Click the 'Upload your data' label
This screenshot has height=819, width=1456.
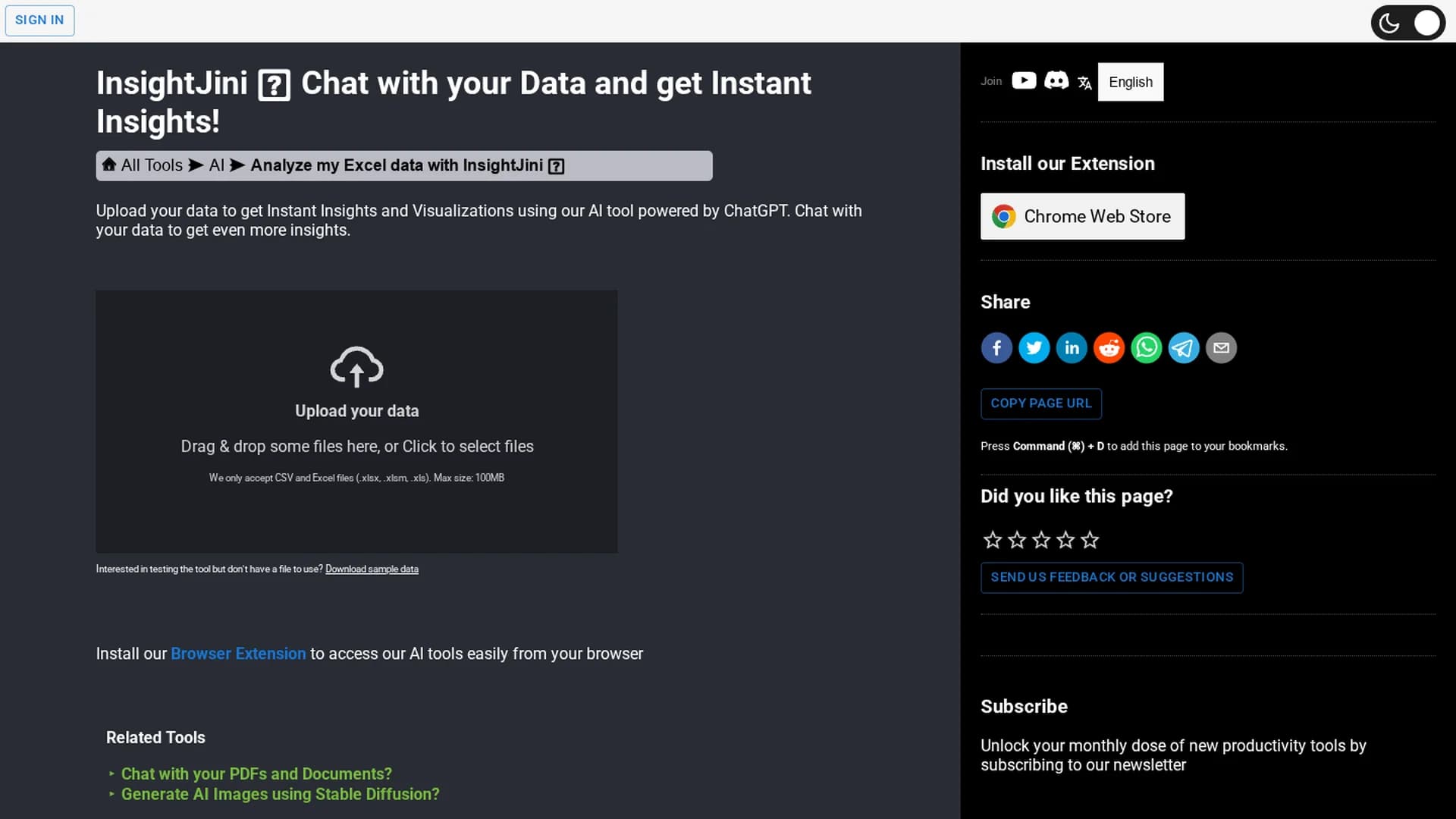(x=356, y=411)
